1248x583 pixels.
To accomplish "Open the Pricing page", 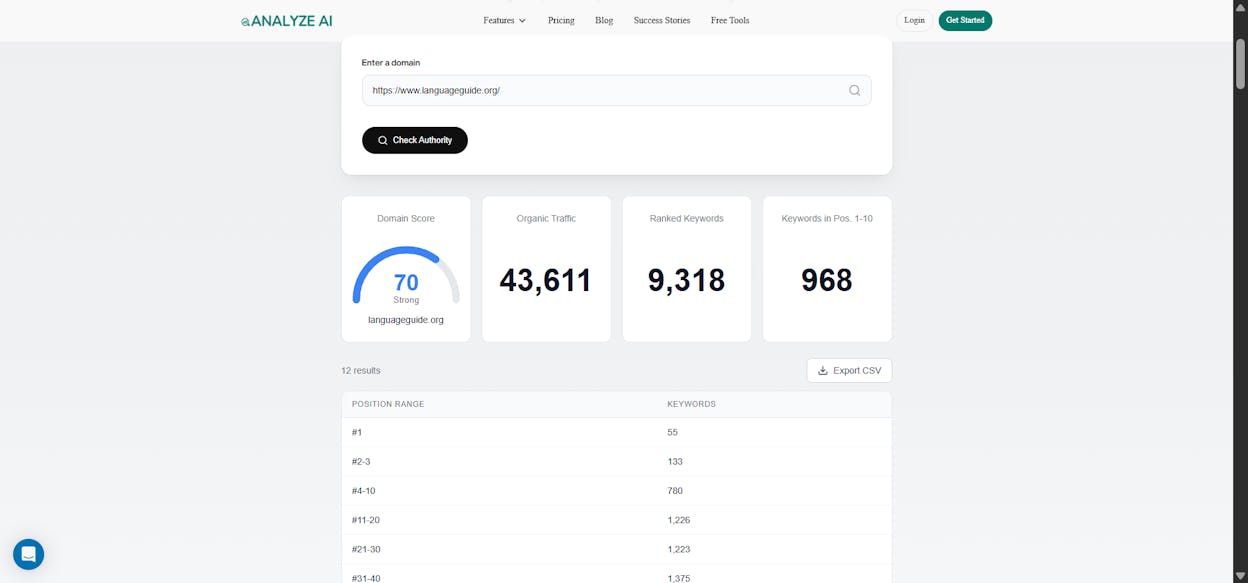I will click(x=561, y=20).
